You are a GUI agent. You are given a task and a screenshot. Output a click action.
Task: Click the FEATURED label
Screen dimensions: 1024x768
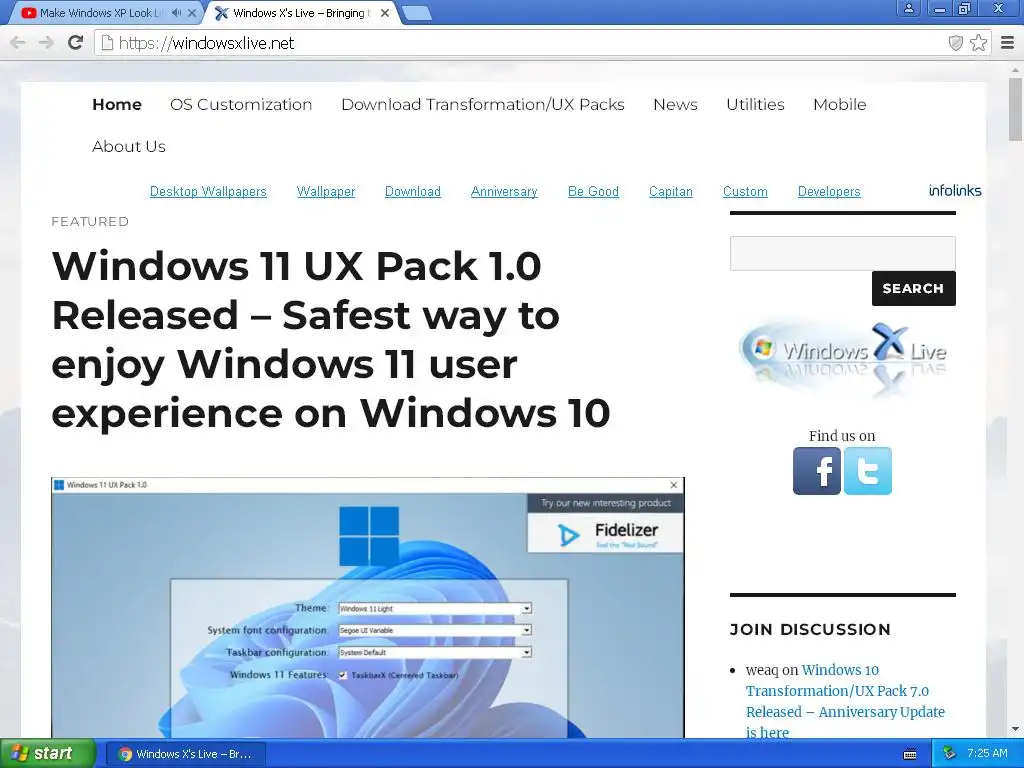[90, 221]
